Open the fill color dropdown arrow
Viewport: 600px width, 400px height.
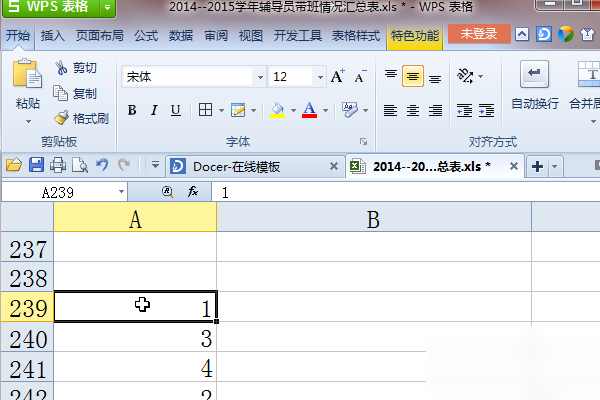(x=293, y=111)
